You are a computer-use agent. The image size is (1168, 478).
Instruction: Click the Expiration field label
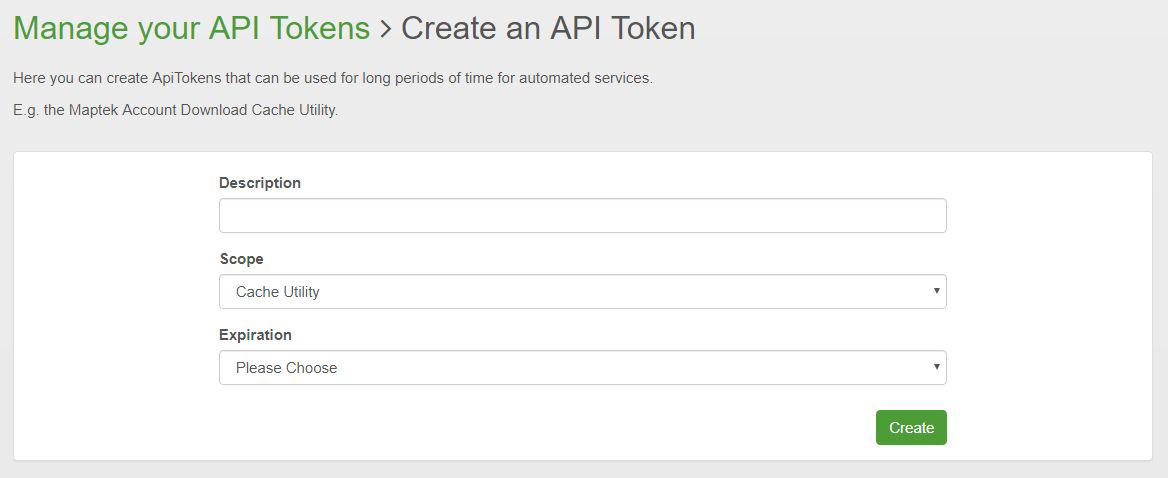point(256,335)
